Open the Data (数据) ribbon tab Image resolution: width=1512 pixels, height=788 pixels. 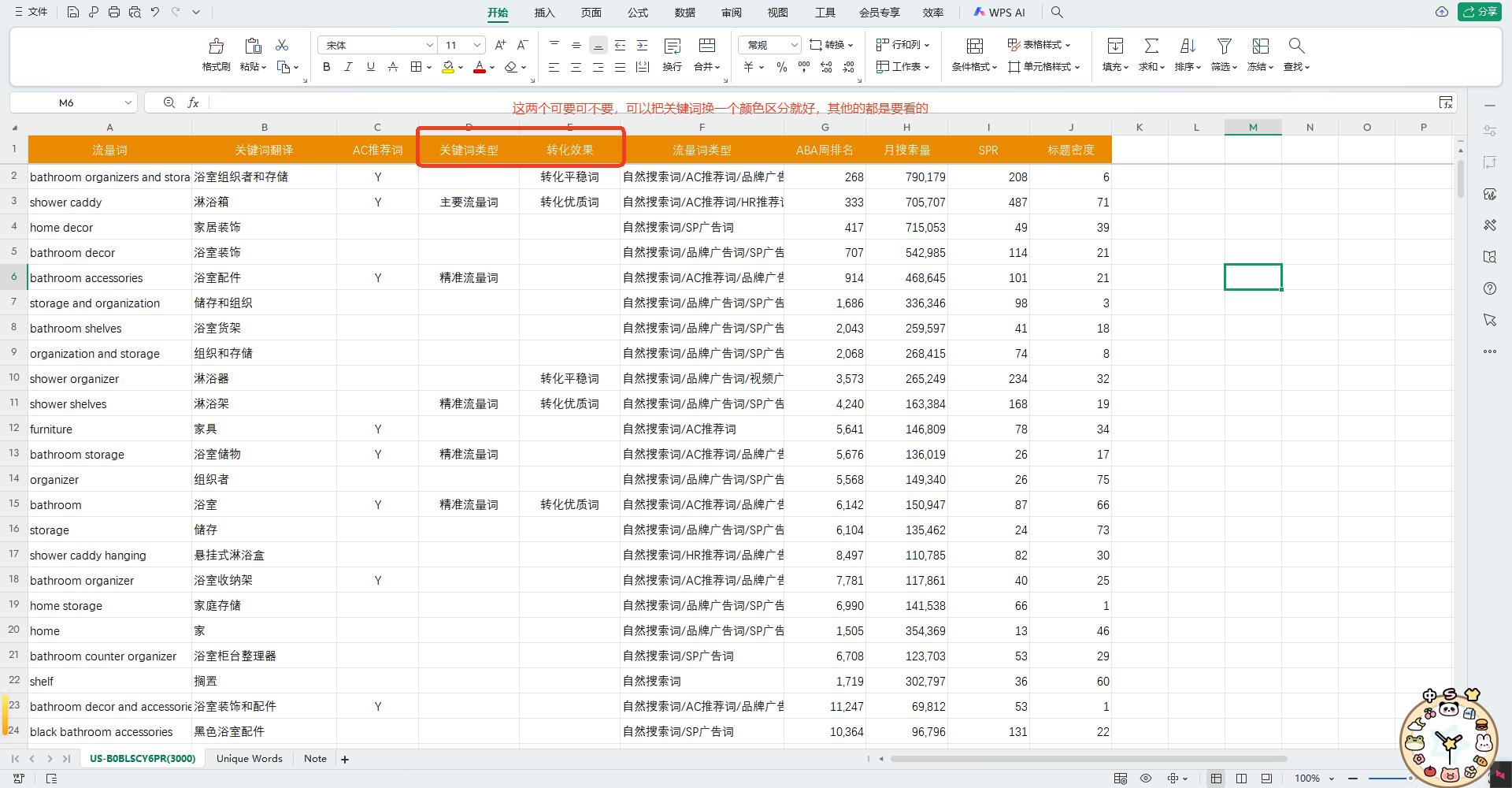pyautogui.click(x=685, y=13)
